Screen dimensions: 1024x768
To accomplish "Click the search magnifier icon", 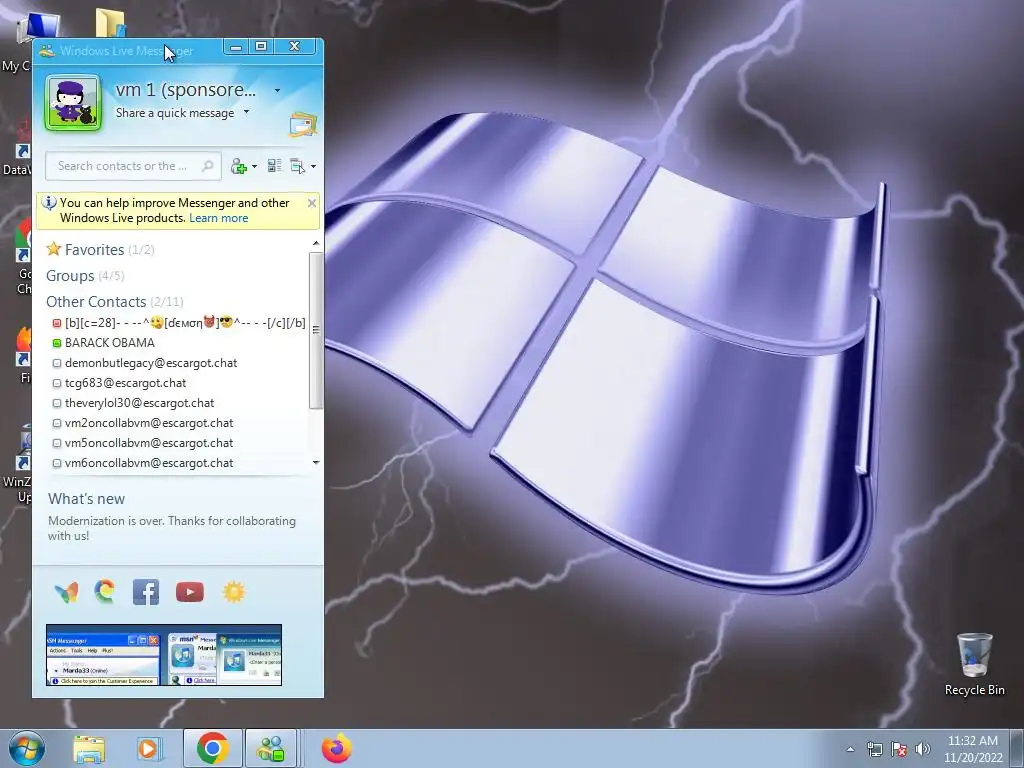I will tap(208, 166).
